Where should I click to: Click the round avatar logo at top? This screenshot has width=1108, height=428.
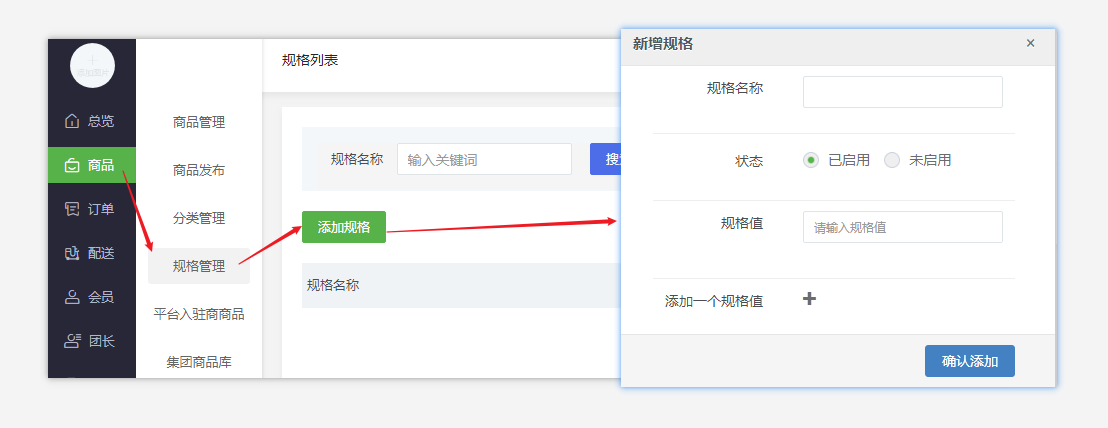pos(92,66)
